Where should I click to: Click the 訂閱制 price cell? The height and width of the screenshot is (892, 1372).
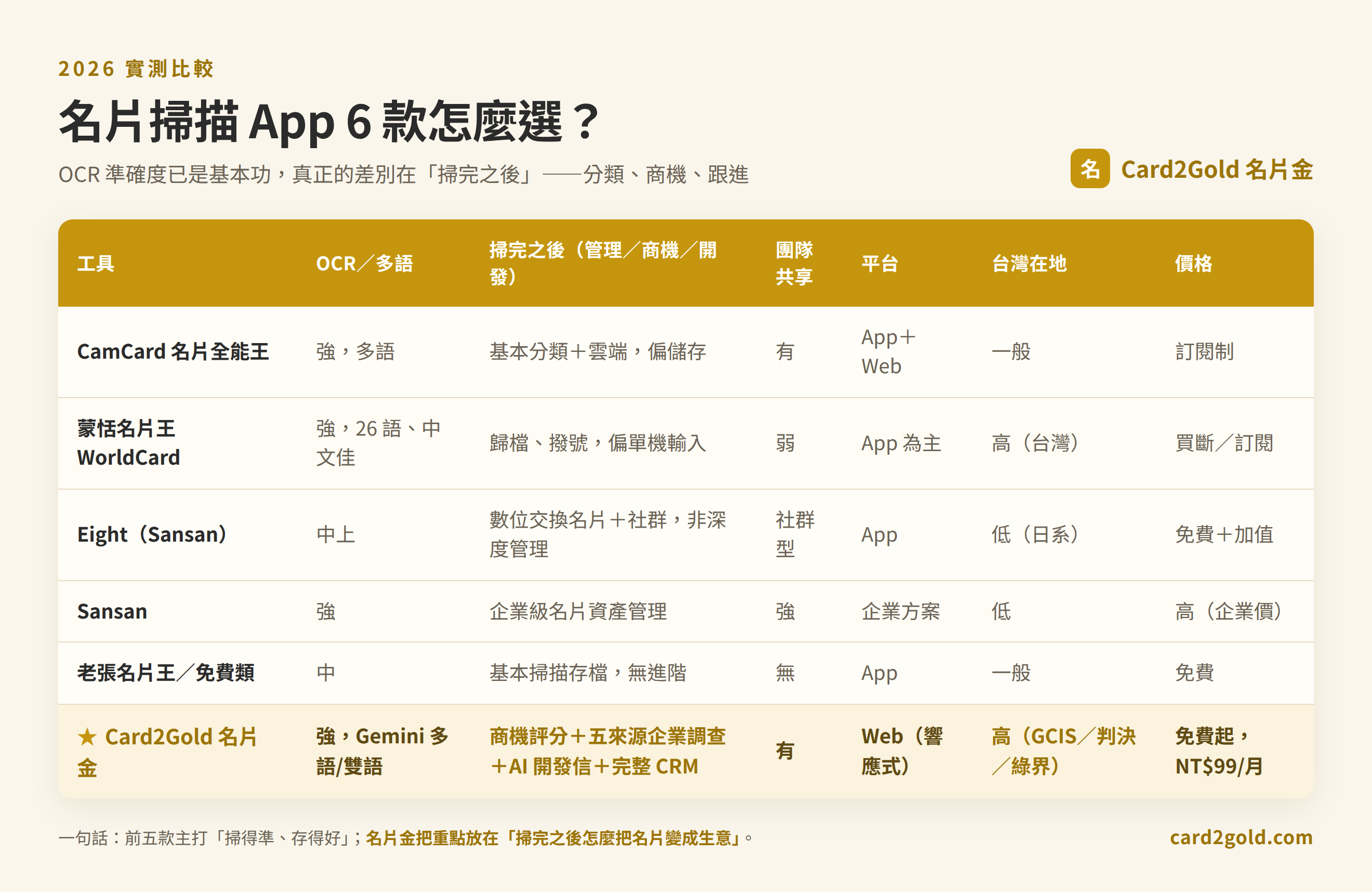[x=1204, y=351]
